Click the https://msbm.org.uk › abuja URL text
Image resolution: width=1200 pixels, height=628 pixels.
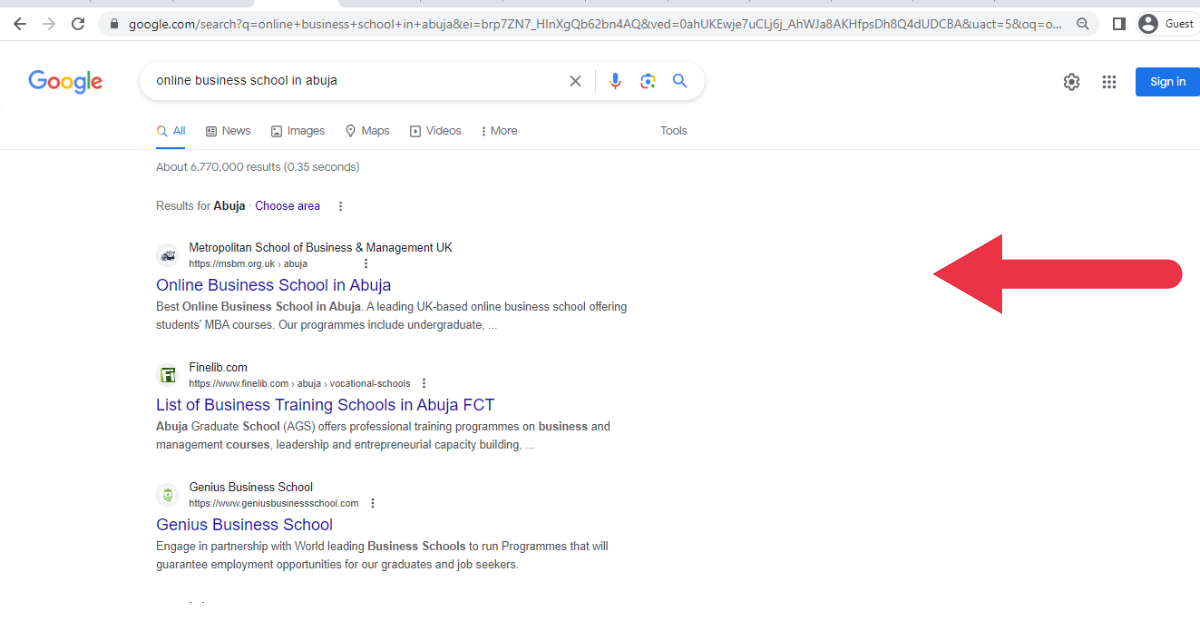click(248, 264)
